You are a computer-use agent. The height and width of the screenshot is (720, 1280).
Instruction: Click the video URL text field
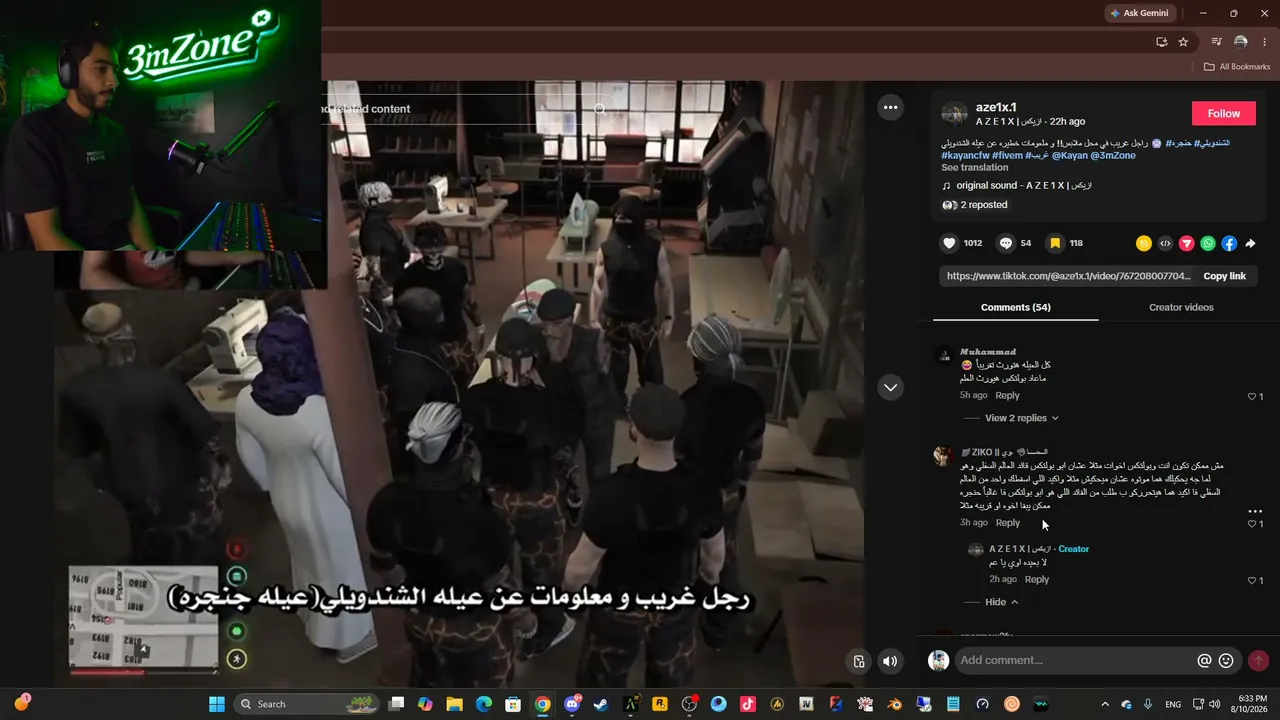click(1068, 276)
